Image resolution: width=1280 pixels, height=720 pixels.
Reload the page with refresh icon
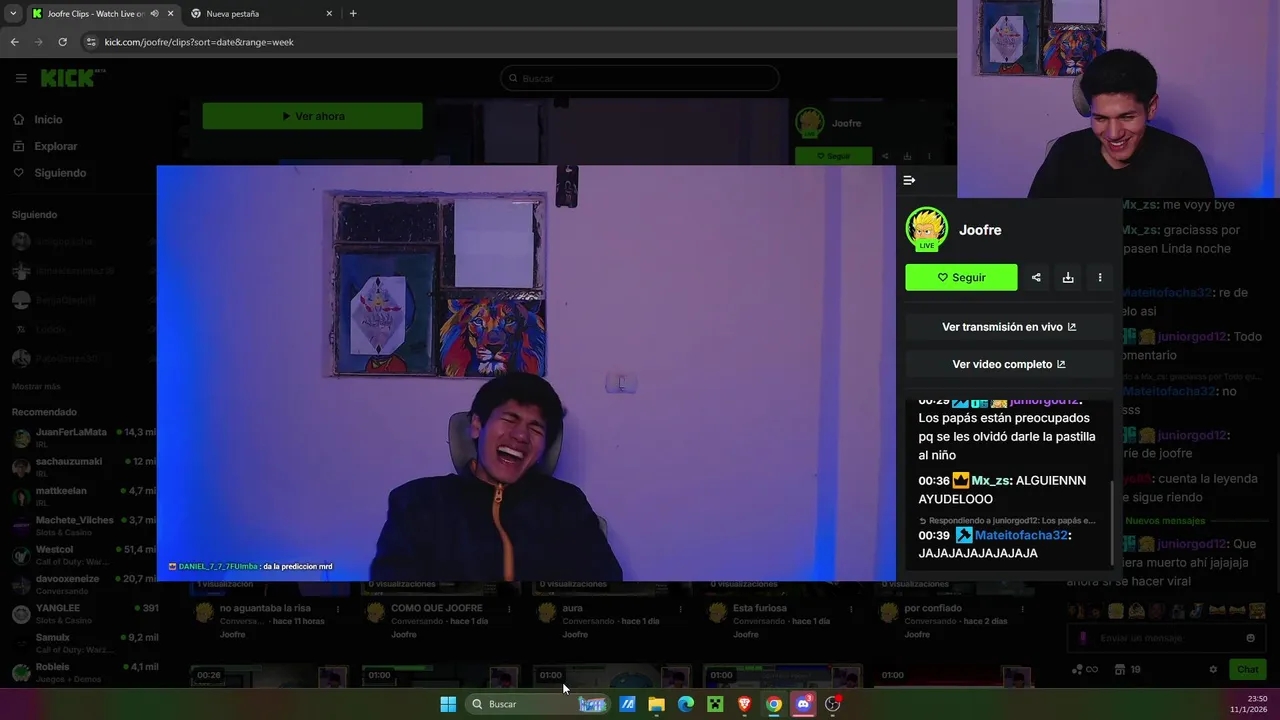(62, 42)
